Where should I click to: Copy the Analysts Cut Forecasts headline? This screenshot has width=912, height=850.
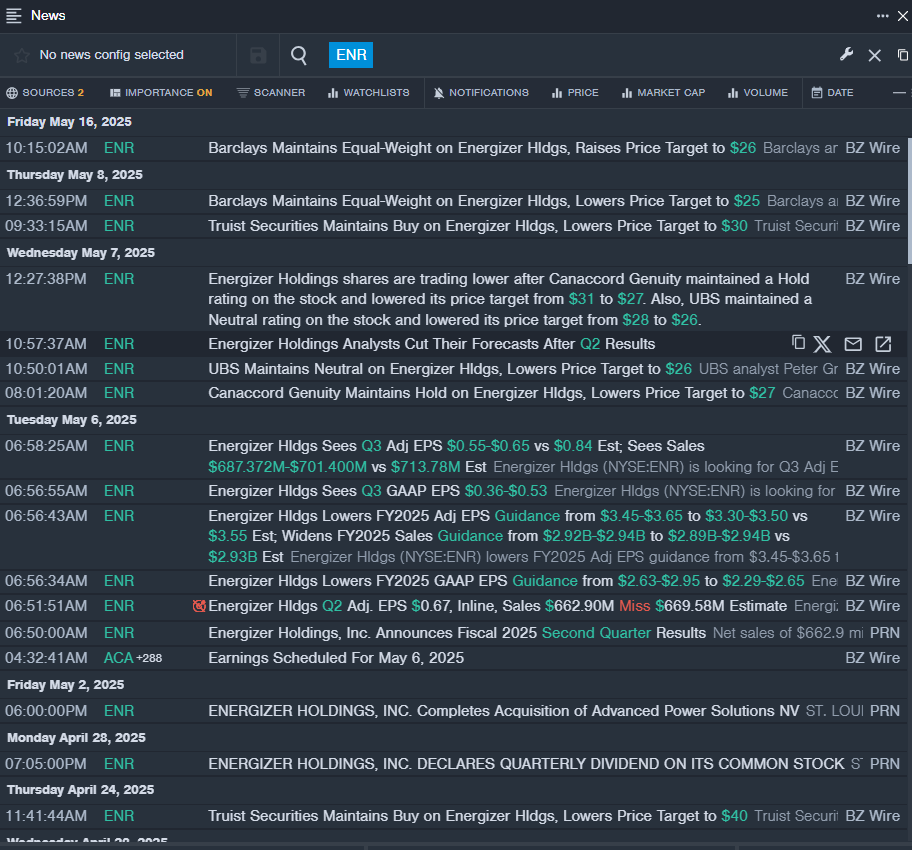pos(799,343)
